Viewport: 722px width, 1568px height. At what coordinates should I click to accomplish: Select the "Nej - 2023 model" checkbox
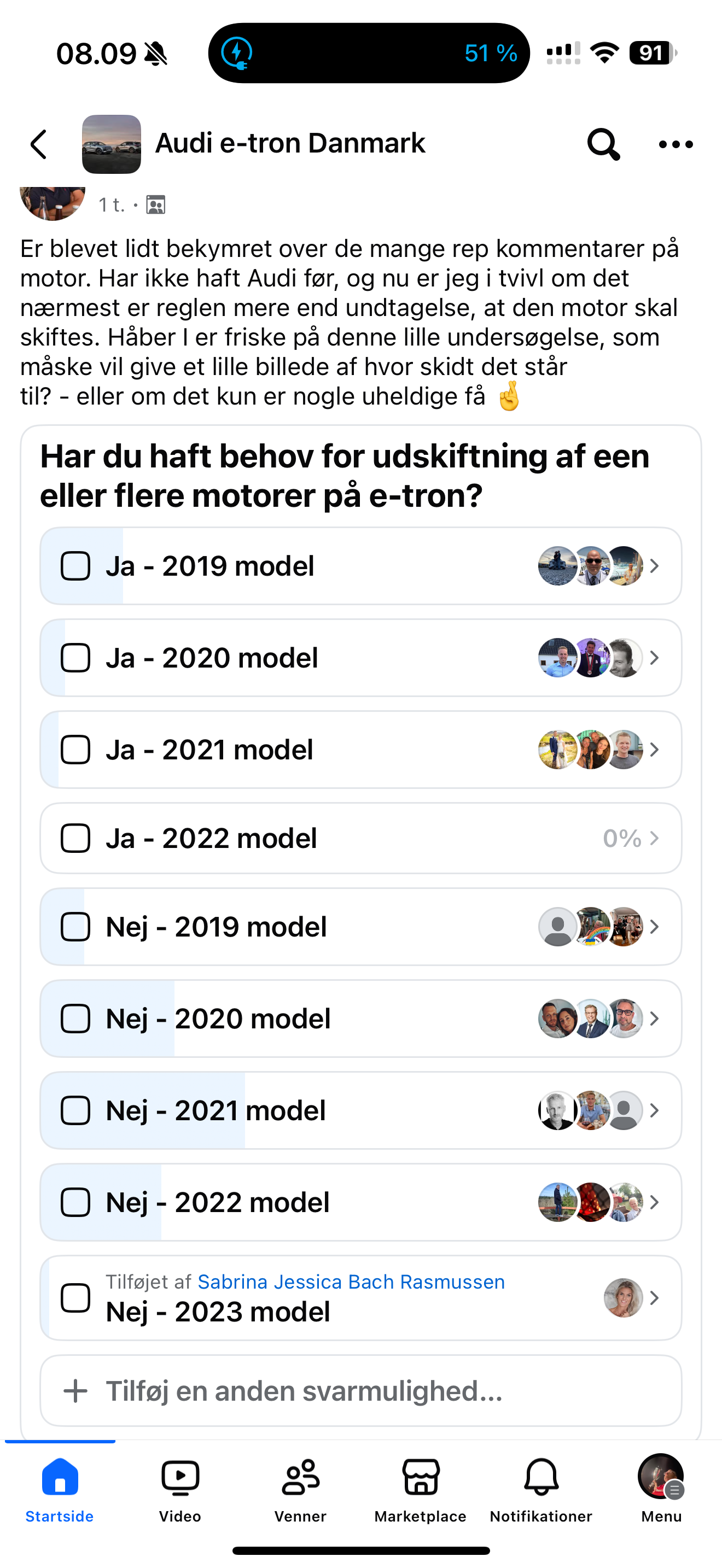75,1298
